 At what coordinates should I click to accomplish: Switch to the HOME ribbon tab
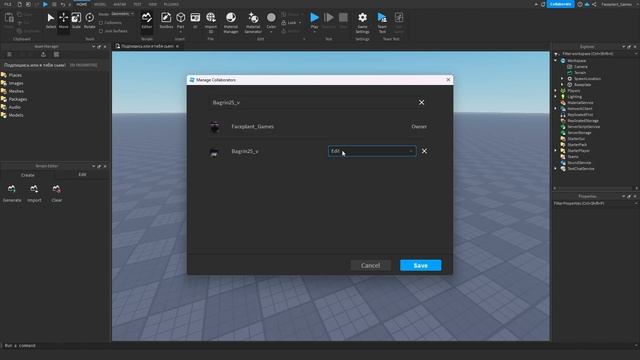point(82,4)
